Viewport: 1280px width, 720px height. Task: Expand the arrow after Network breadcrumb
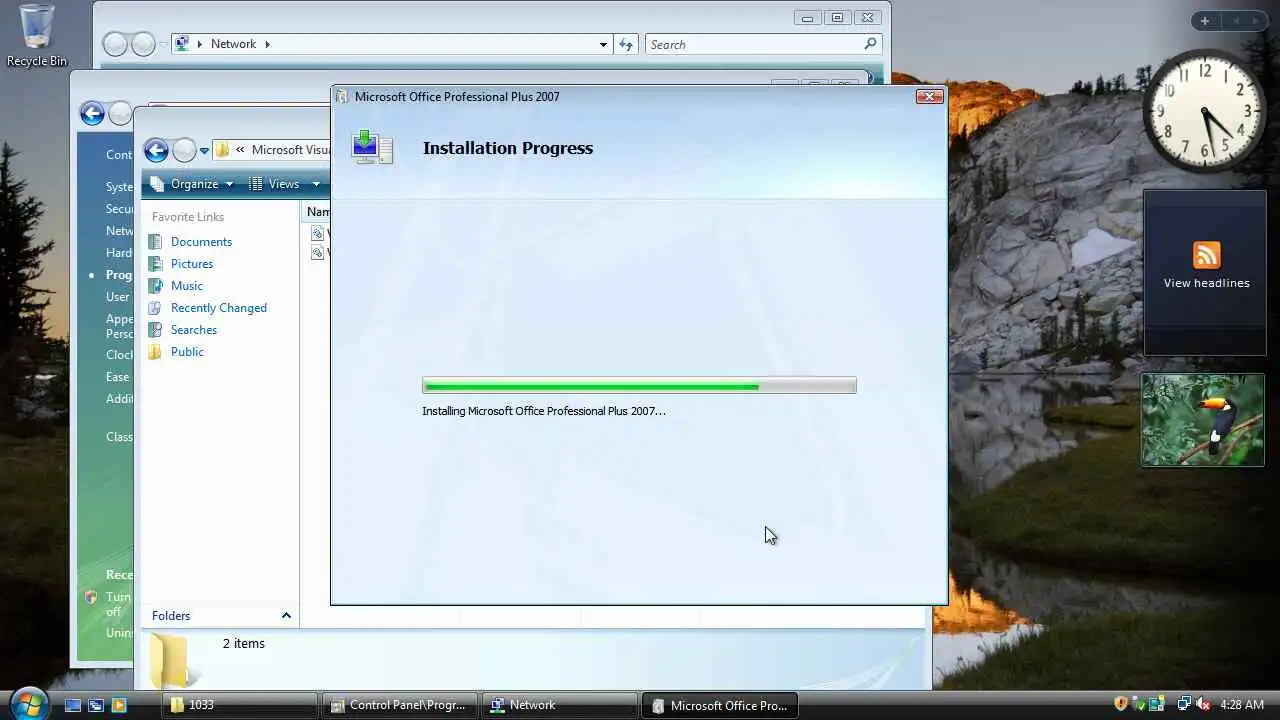tap(267, 44)
